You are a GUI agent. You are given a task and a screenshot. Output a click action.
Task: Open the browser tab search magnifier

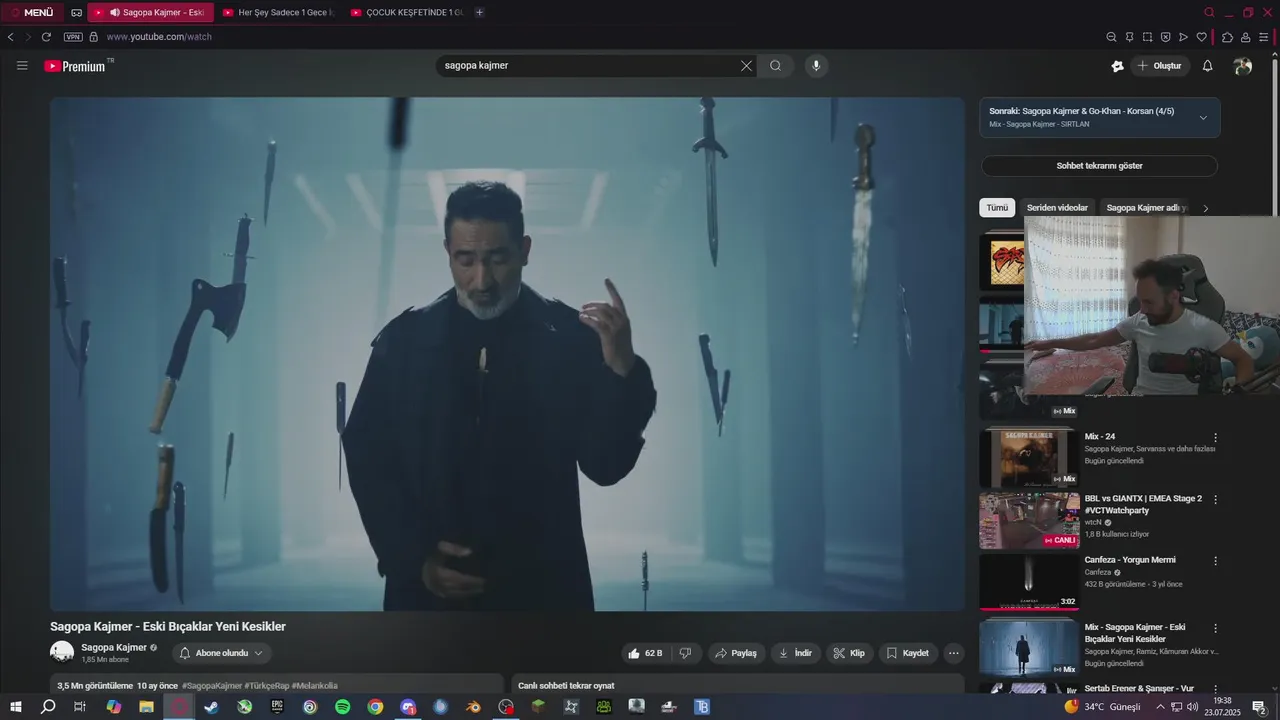tap(1209, 12)
